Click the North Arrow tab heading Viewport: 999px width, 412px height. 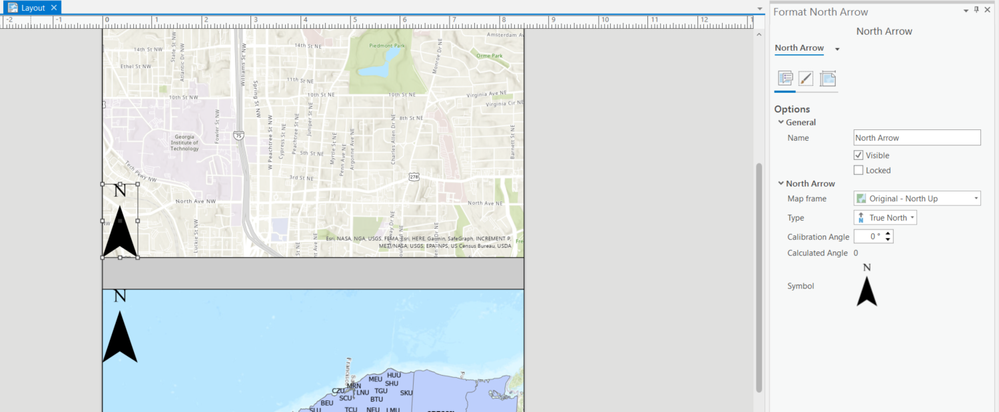coord(799,48)
